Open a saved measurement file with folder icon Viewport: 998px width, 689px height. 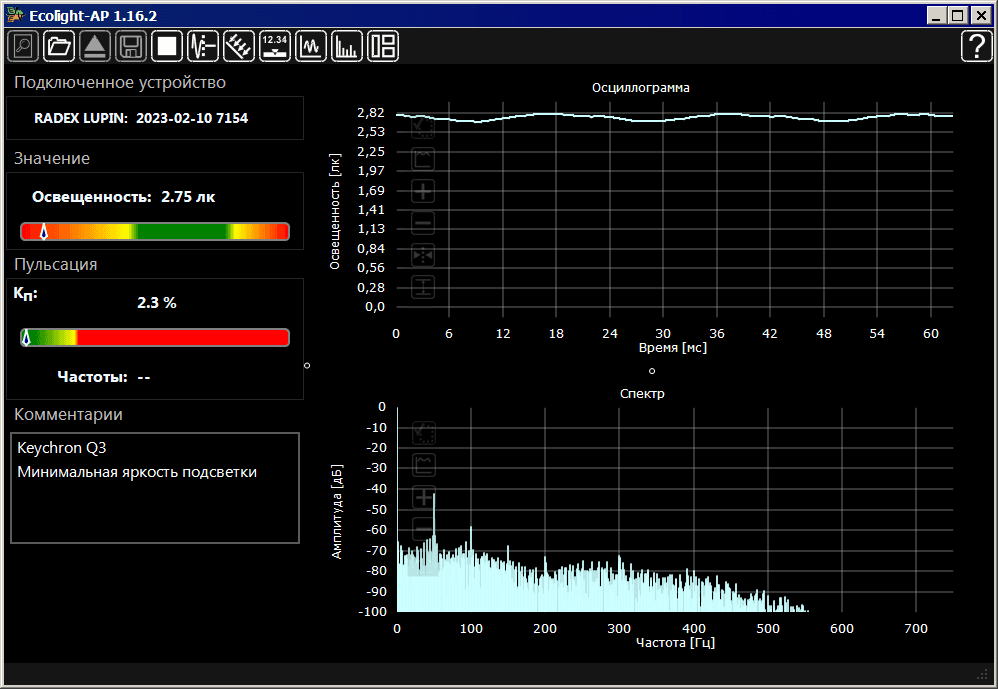pos(59,46)
